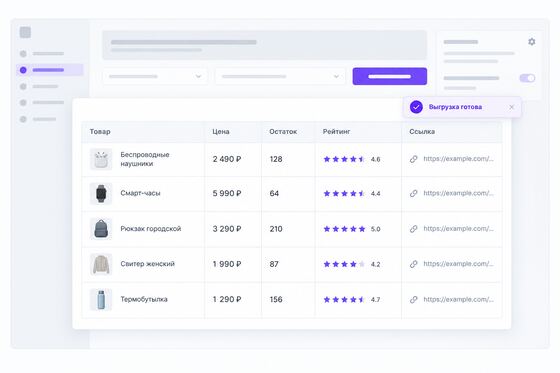Click the "Товар" column header

pos(100,131)
